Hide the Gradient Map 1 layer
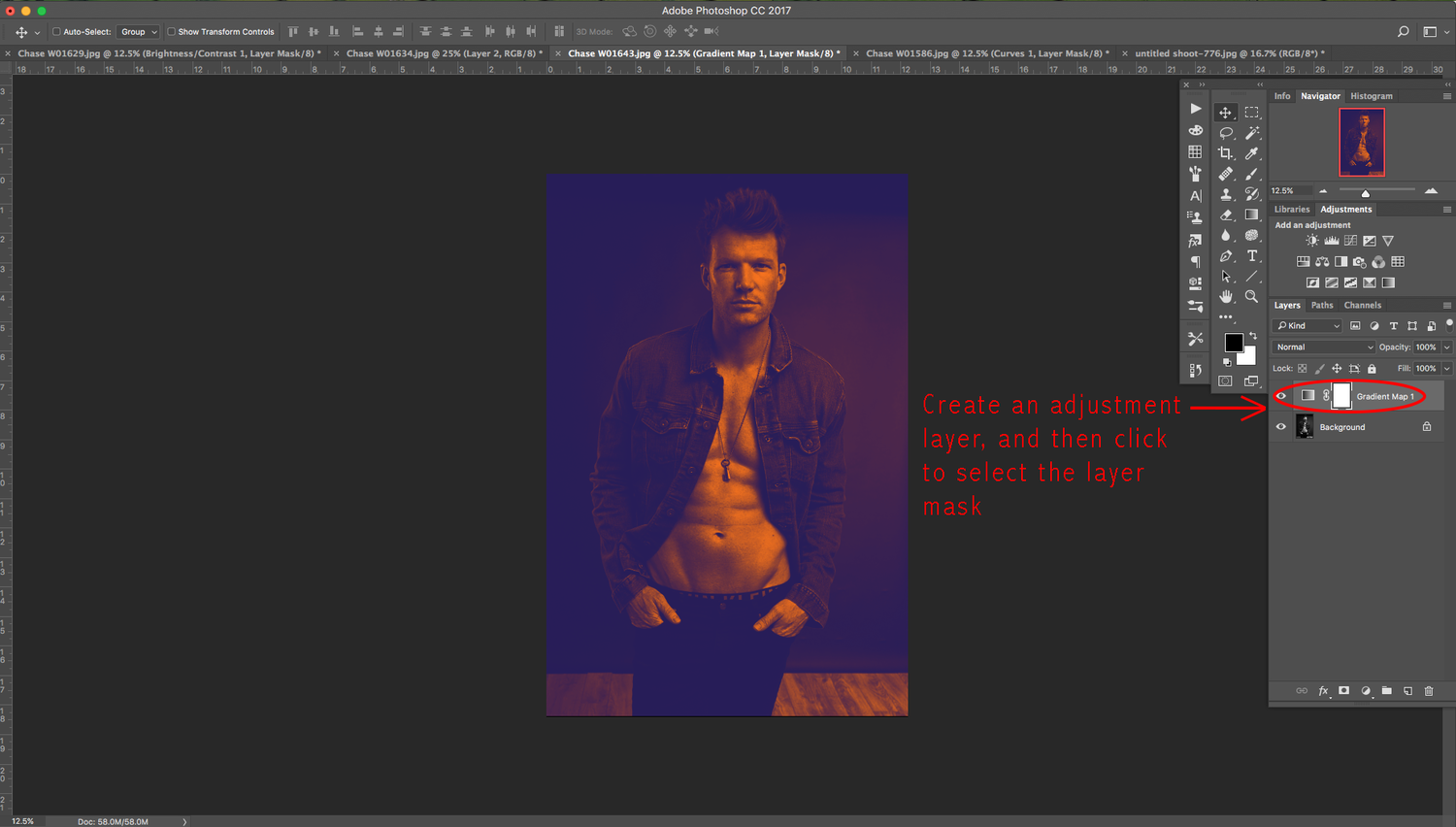Viewport: 1456px width, 827px height. pyautogui.click(x=1281, y=396)
